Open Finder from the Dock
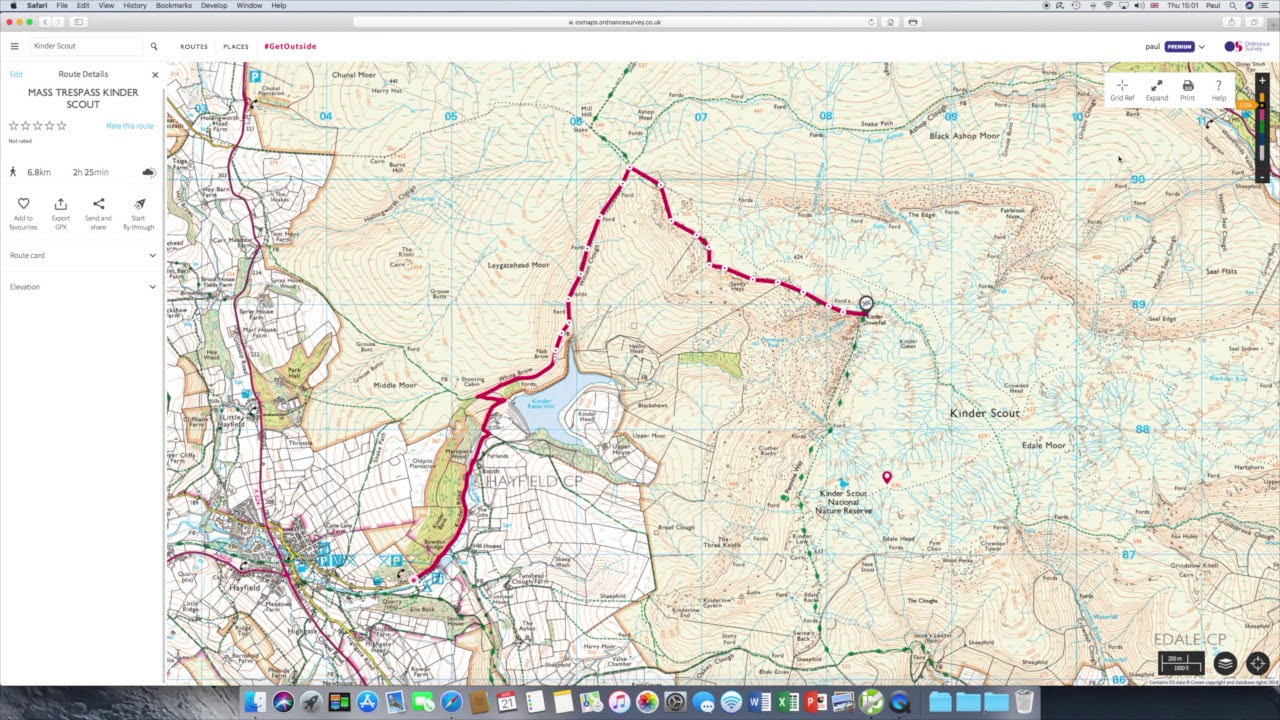1280x720 pixels. (x=255, y=702)
